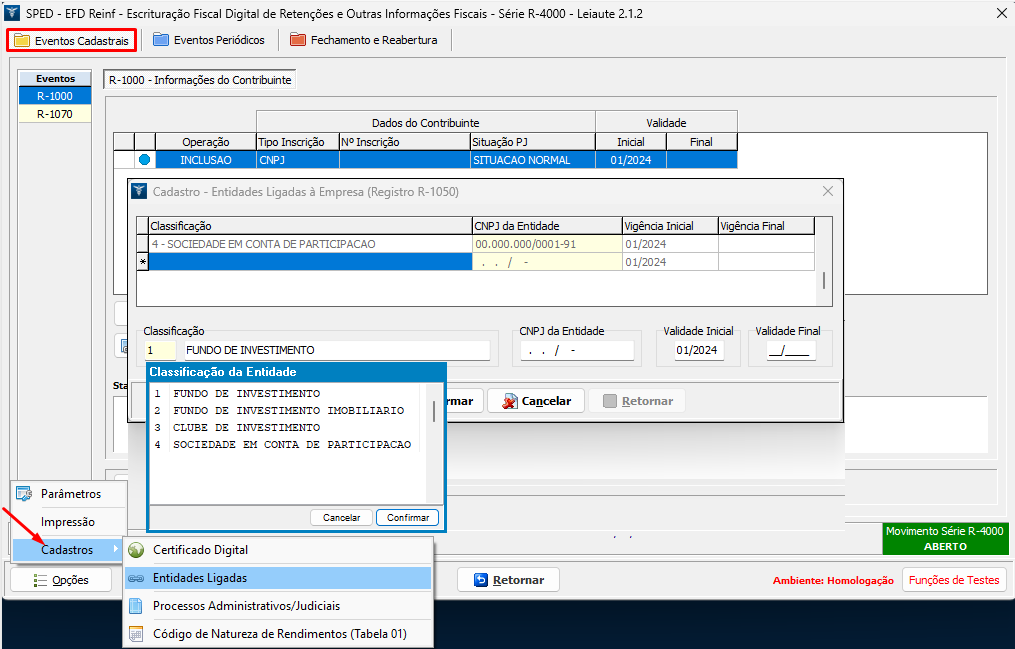1015x649 pixels.
Task: Select R-1070 in the Eventos list
Action: pyautogui.click(x=54, y=114)
